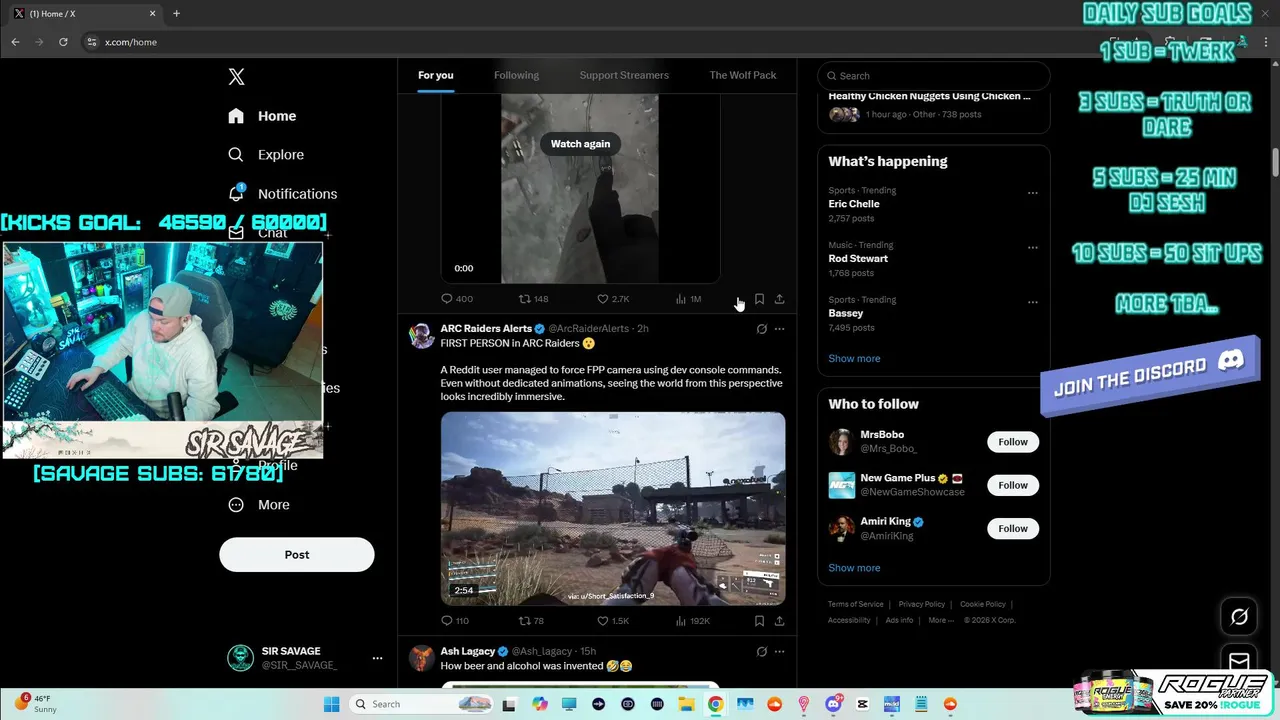Open options for the Rod Stewart trend
The image size is (1280, 720).
[x=1033, y=247]
